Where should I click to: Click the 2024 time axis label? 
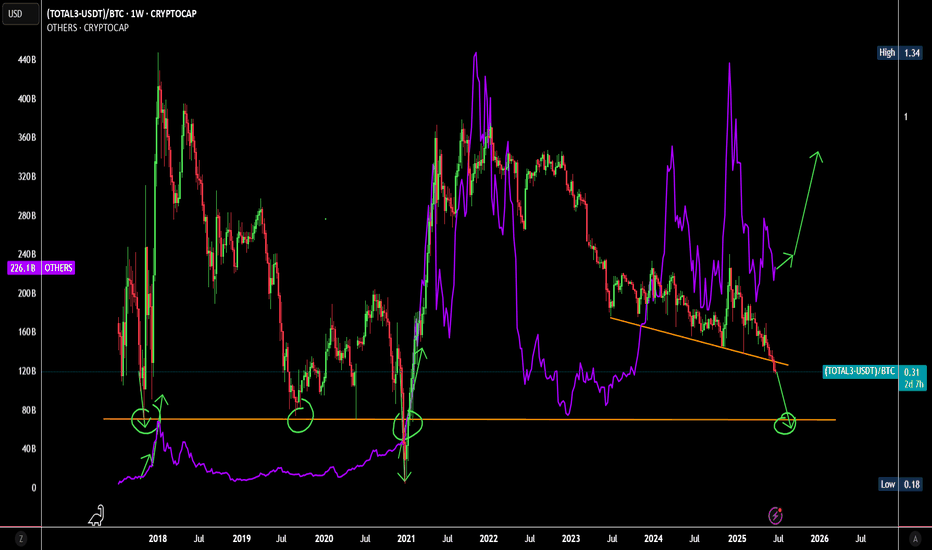[x=653, y=539]
